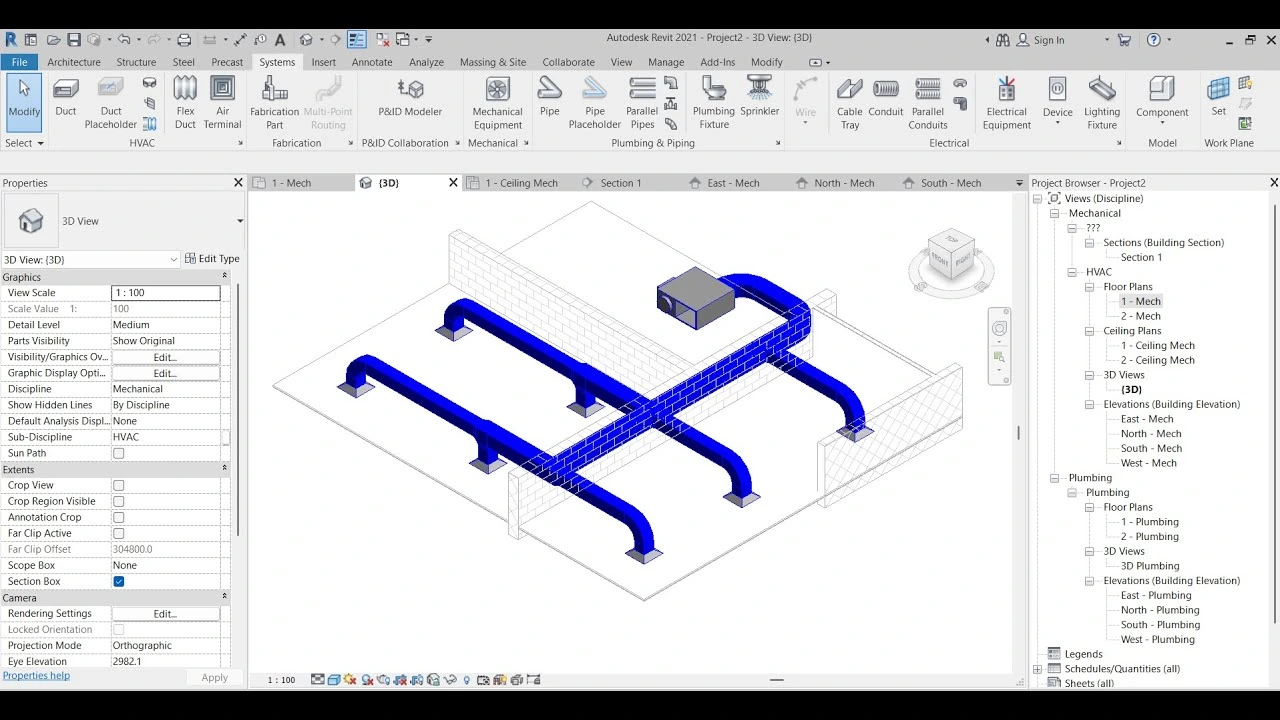
Task: Click the Print icon in quick access toolbar
Action: point(184,40)
